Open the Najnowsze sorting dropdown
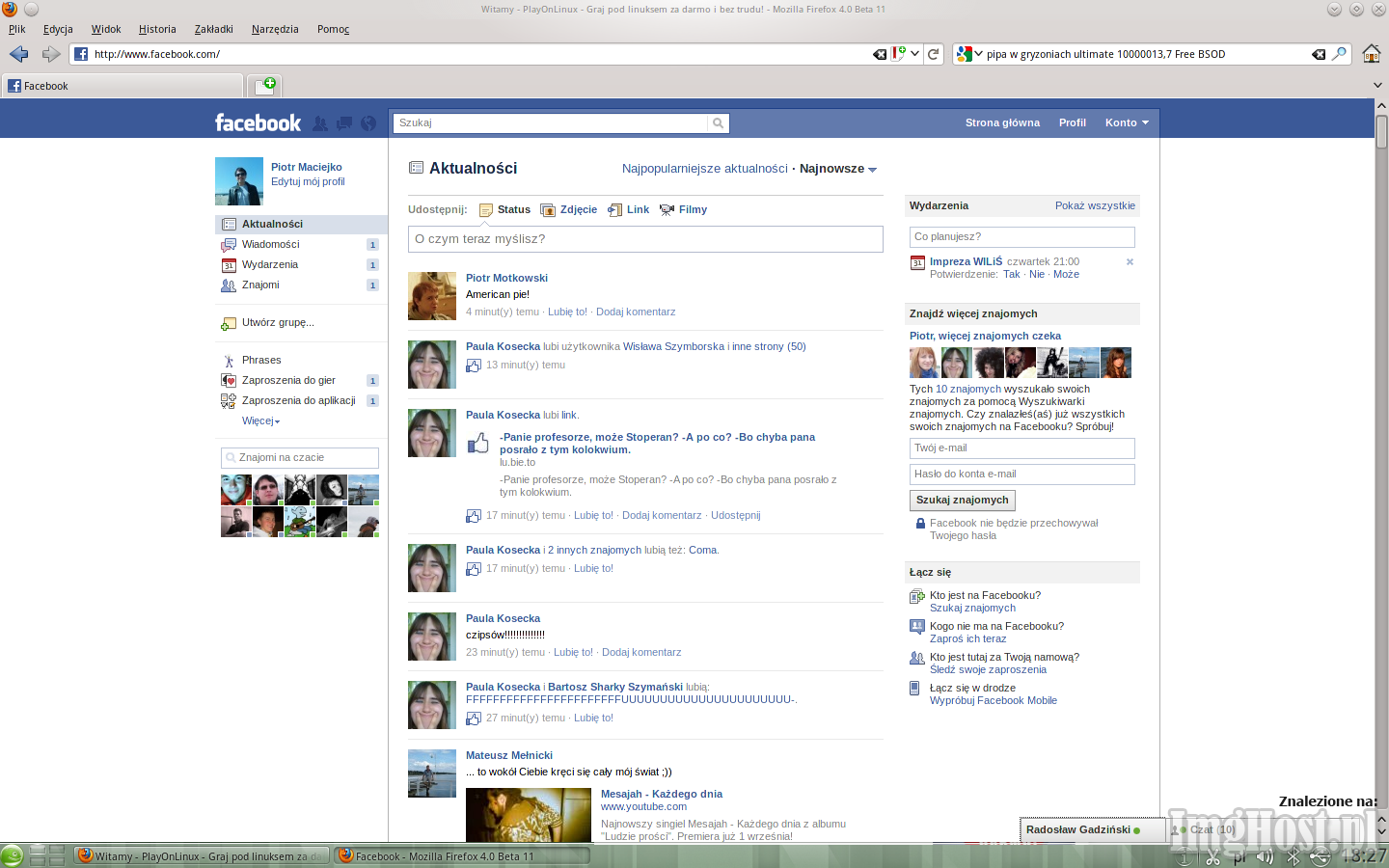The height and width of the screenshot is (868, 1389). 837,169
